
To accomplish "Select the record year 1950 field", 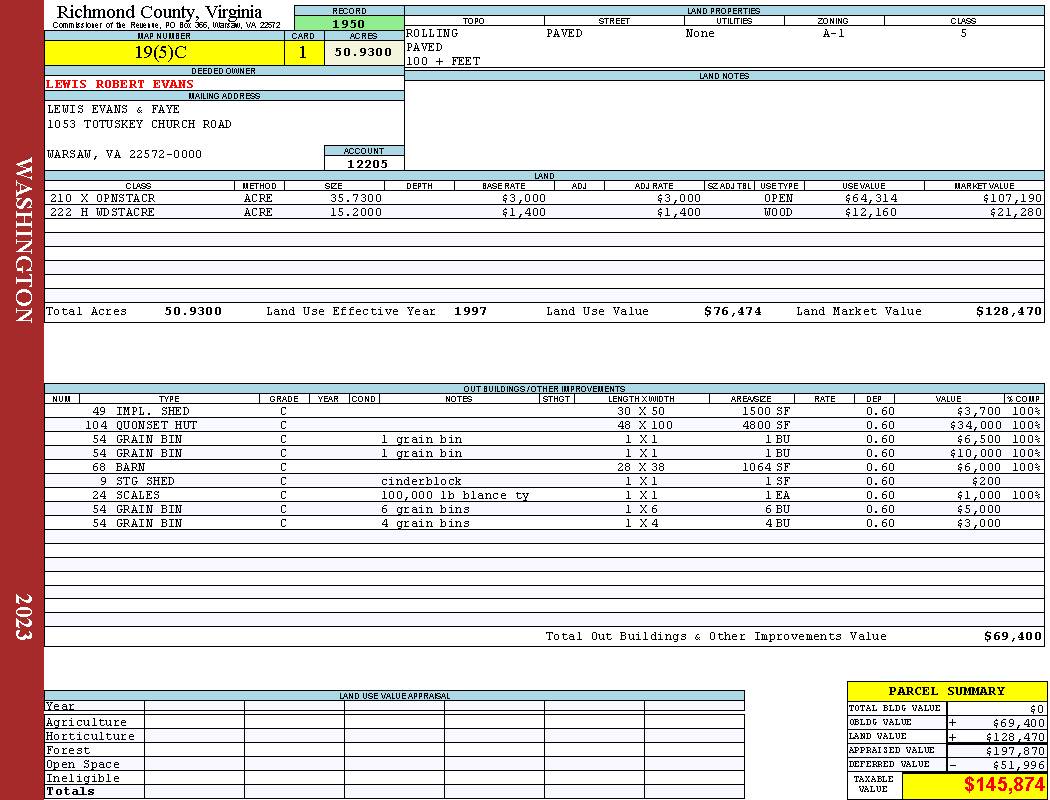I will pyautogui.click(x=349, y=24).
